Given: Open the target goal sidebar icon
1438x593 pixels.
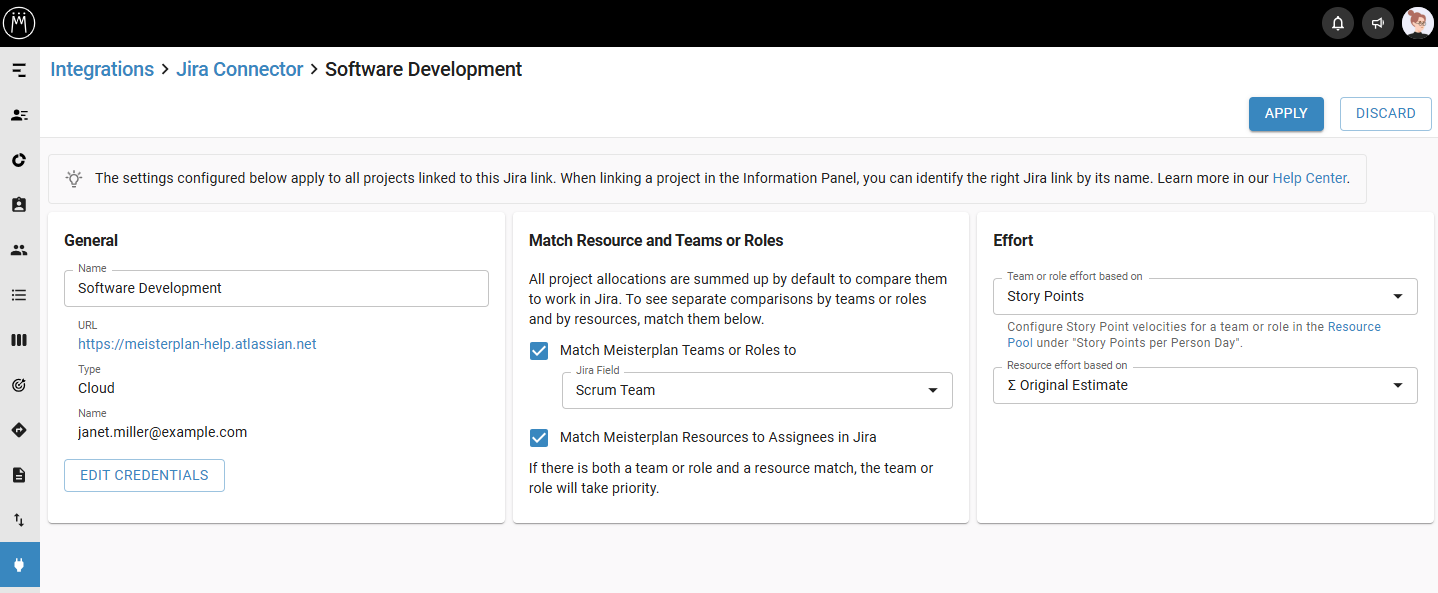Looking at the screenshot, I should (19, 385).
